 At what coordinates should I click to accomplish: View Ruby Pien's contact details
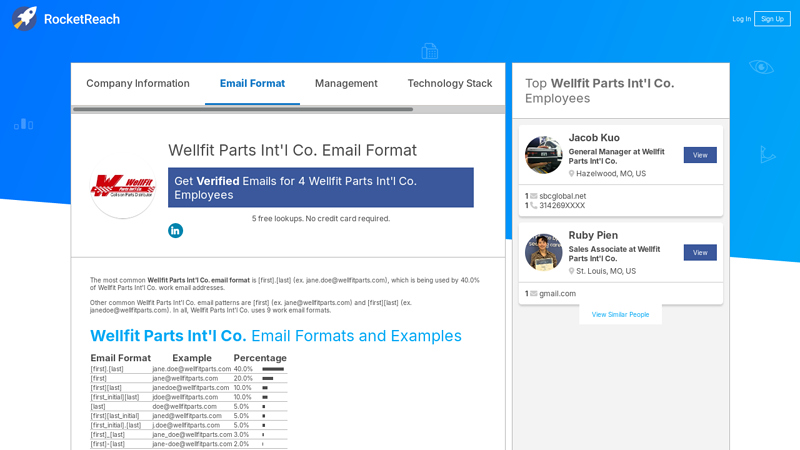click(700, 253)
